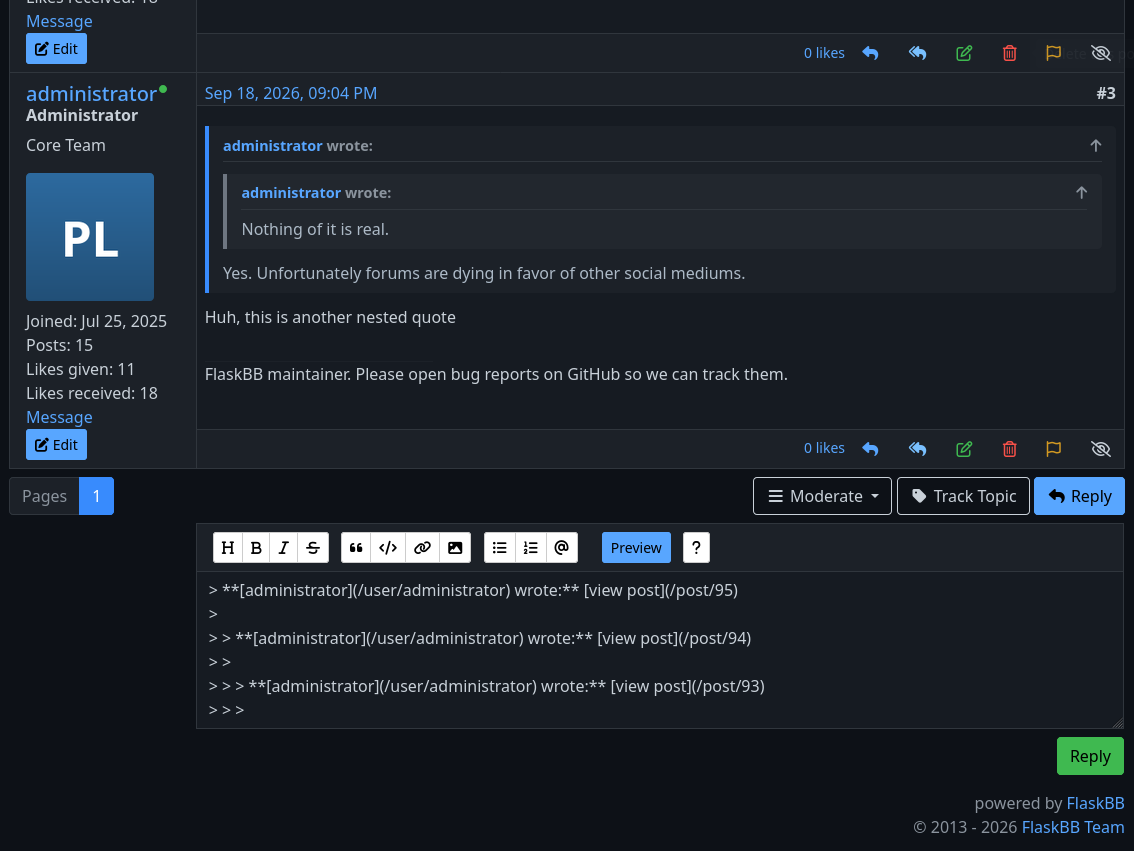Insert a hyperlink with the link icon
This screenshot has height=851, width=1134.
[x=422, y=547]
